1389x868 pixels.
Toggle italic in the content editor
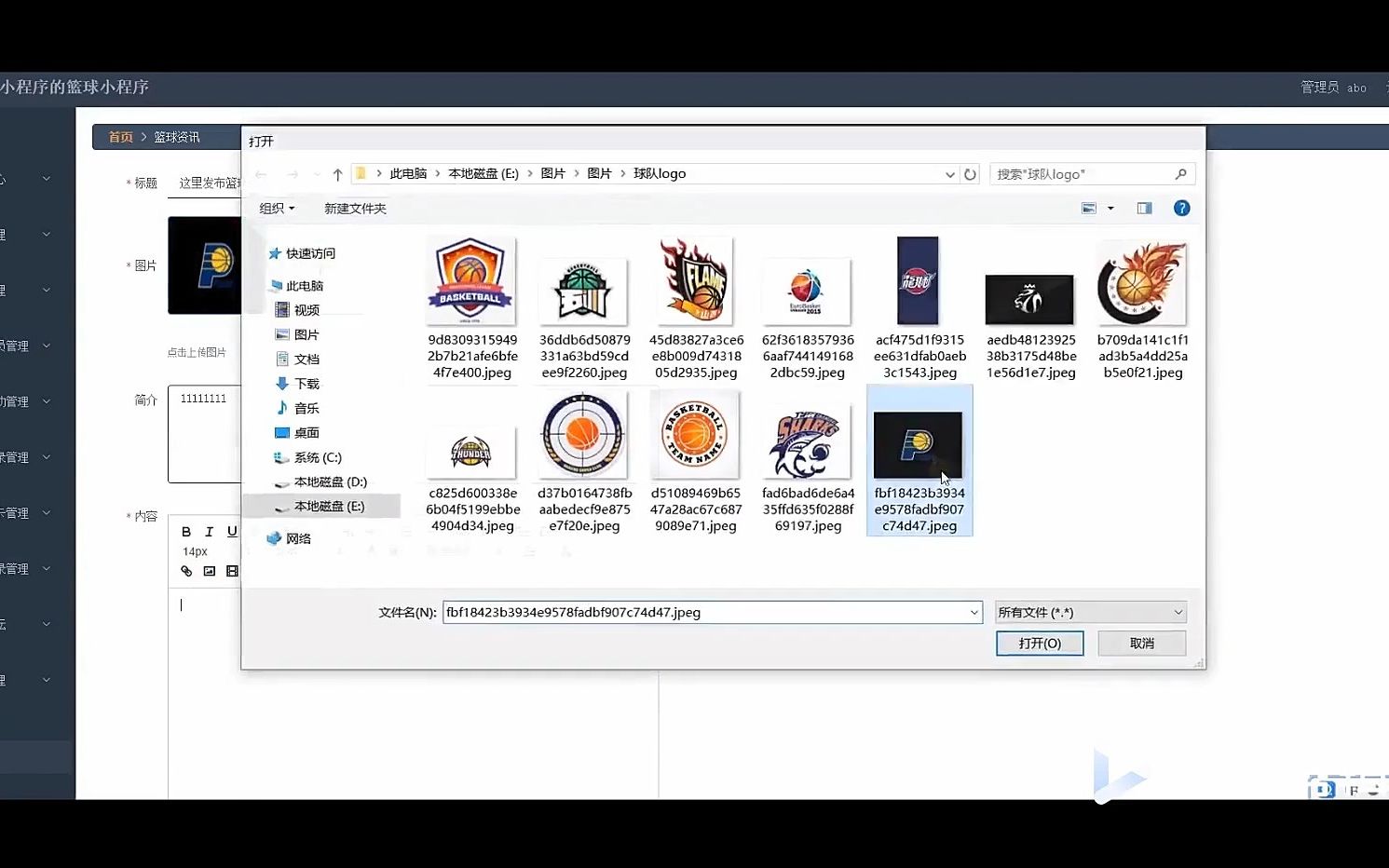pos(209,532)
